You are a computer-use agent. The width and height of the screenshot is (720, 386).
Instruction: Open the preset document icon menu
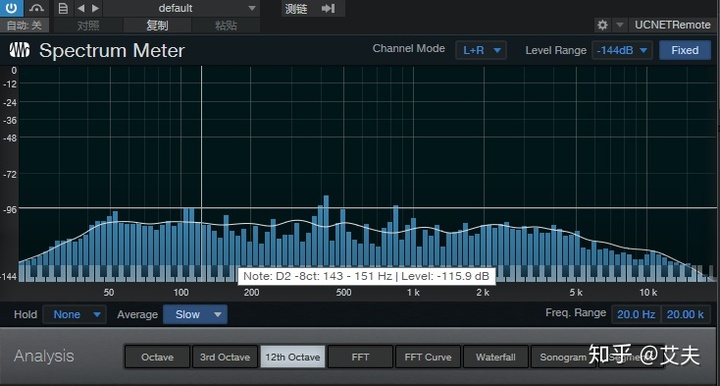tap(63, 8)
